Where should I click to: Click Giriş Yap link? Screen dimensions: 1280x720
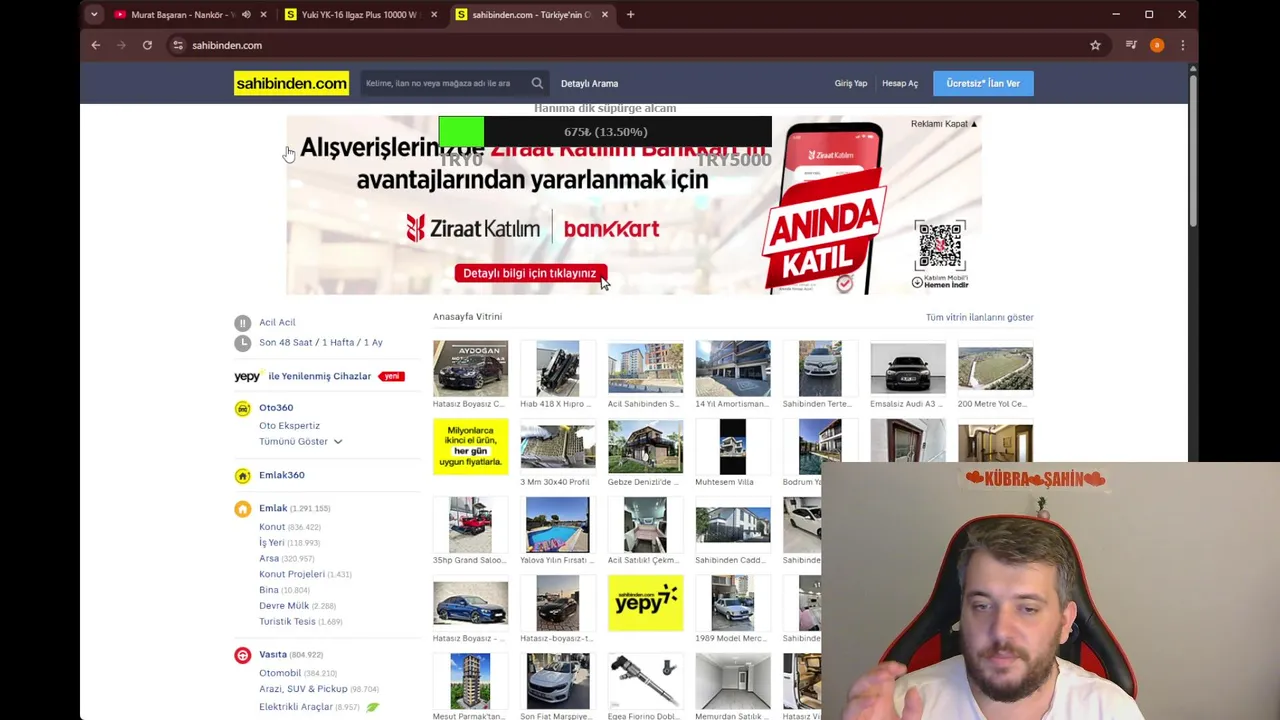851,84
